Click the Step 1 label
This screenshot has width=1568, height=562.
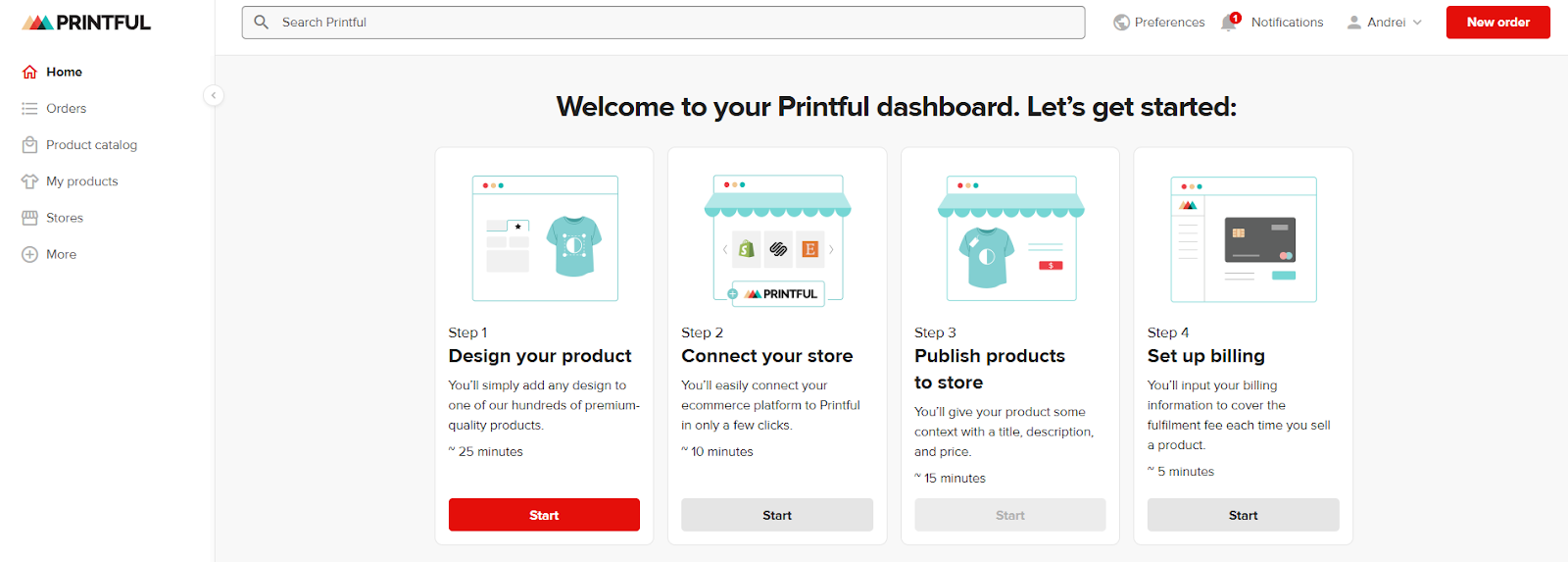pyautogui.click(x=467, y=332)
